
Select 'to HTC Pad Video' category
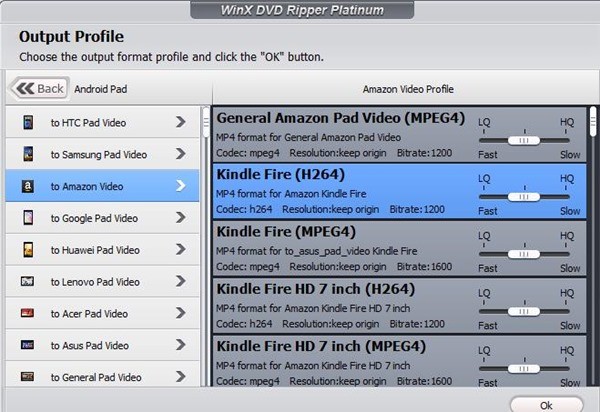(103, 122)
